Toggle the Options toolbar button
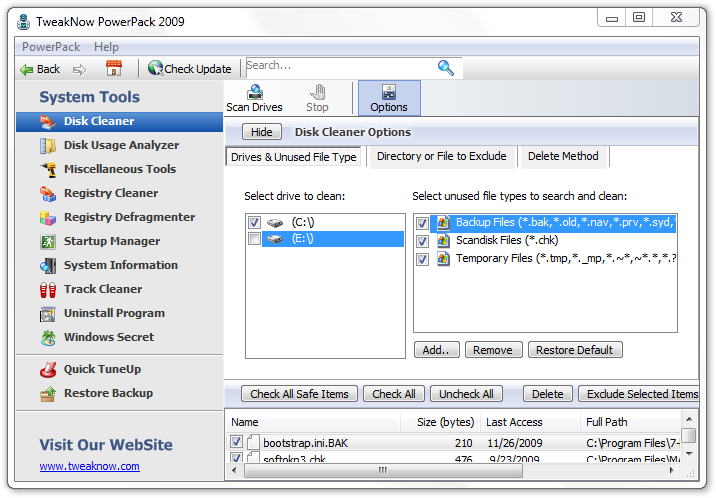The height and width of the screenshot is (498, 716). pos(389,98)
